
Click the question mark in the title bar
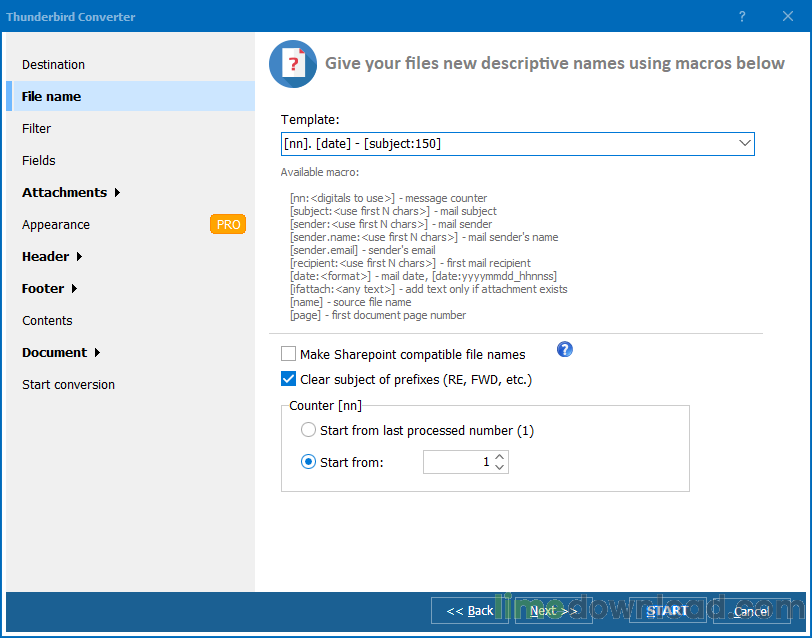741,17
